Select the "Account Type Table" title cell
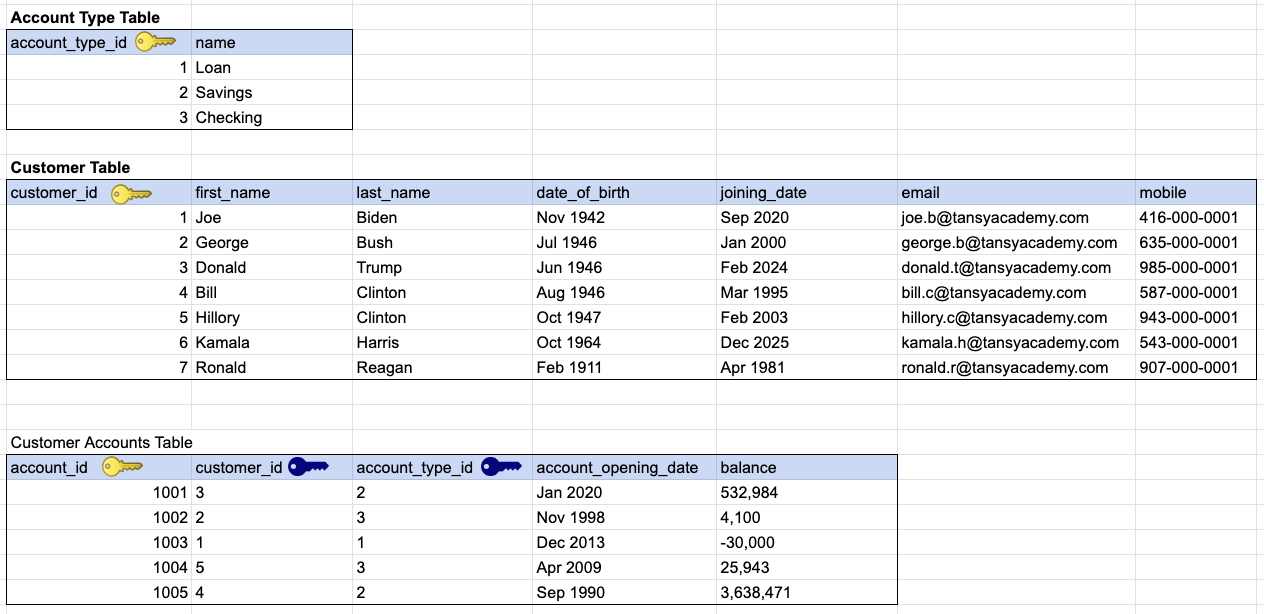Viewport: 1264px width, 614px height. (x=85, y=17)
